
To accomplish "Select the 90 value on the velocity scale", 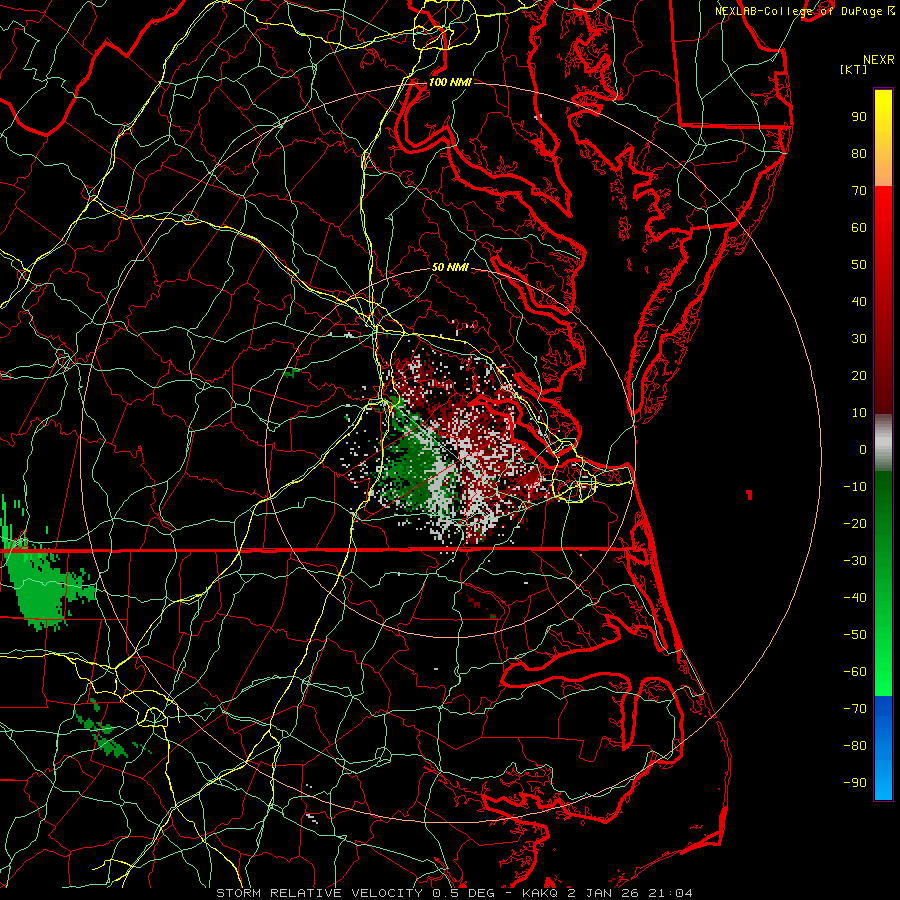I will [859, 117].
